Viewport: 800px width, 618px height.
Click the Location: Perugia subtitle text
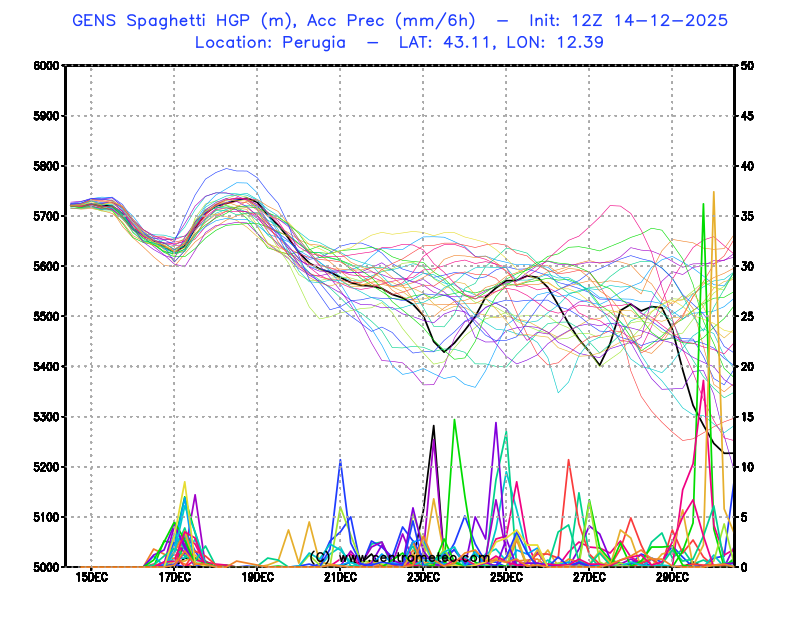click(270, 42)
